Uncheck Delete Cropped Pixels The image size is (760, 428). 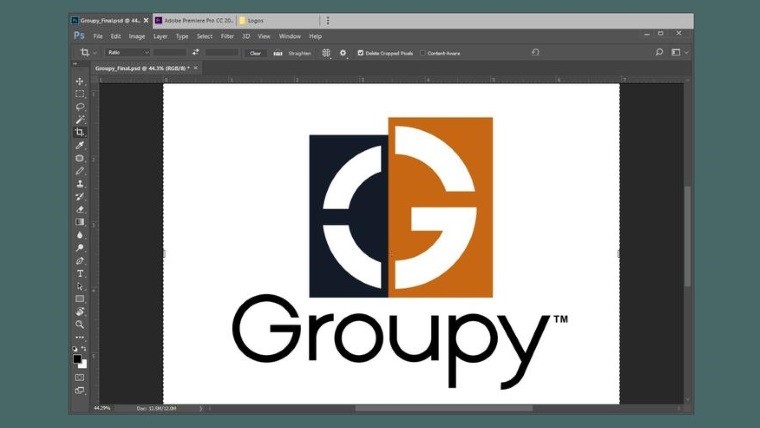point(361,53)
